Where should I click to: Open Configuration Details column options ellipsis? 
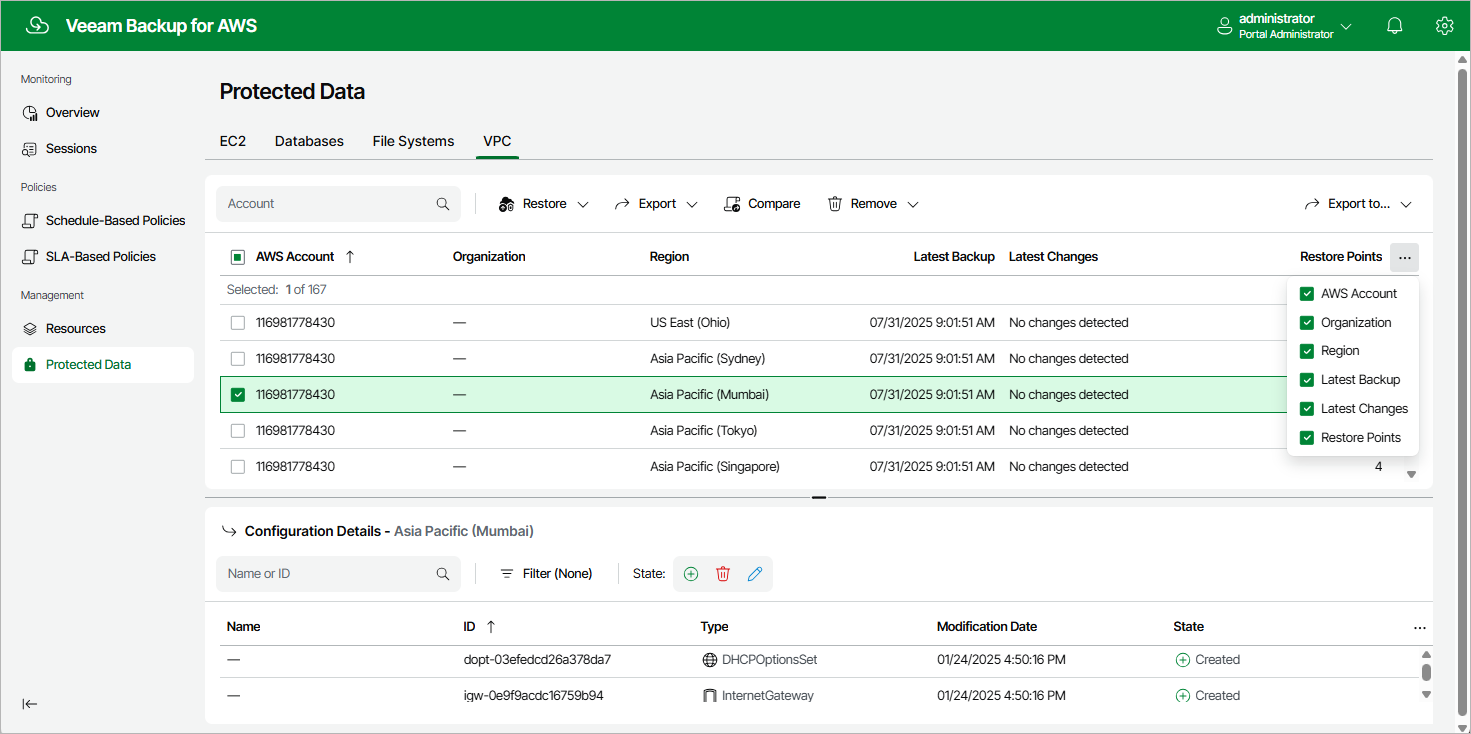[1420, 628]
